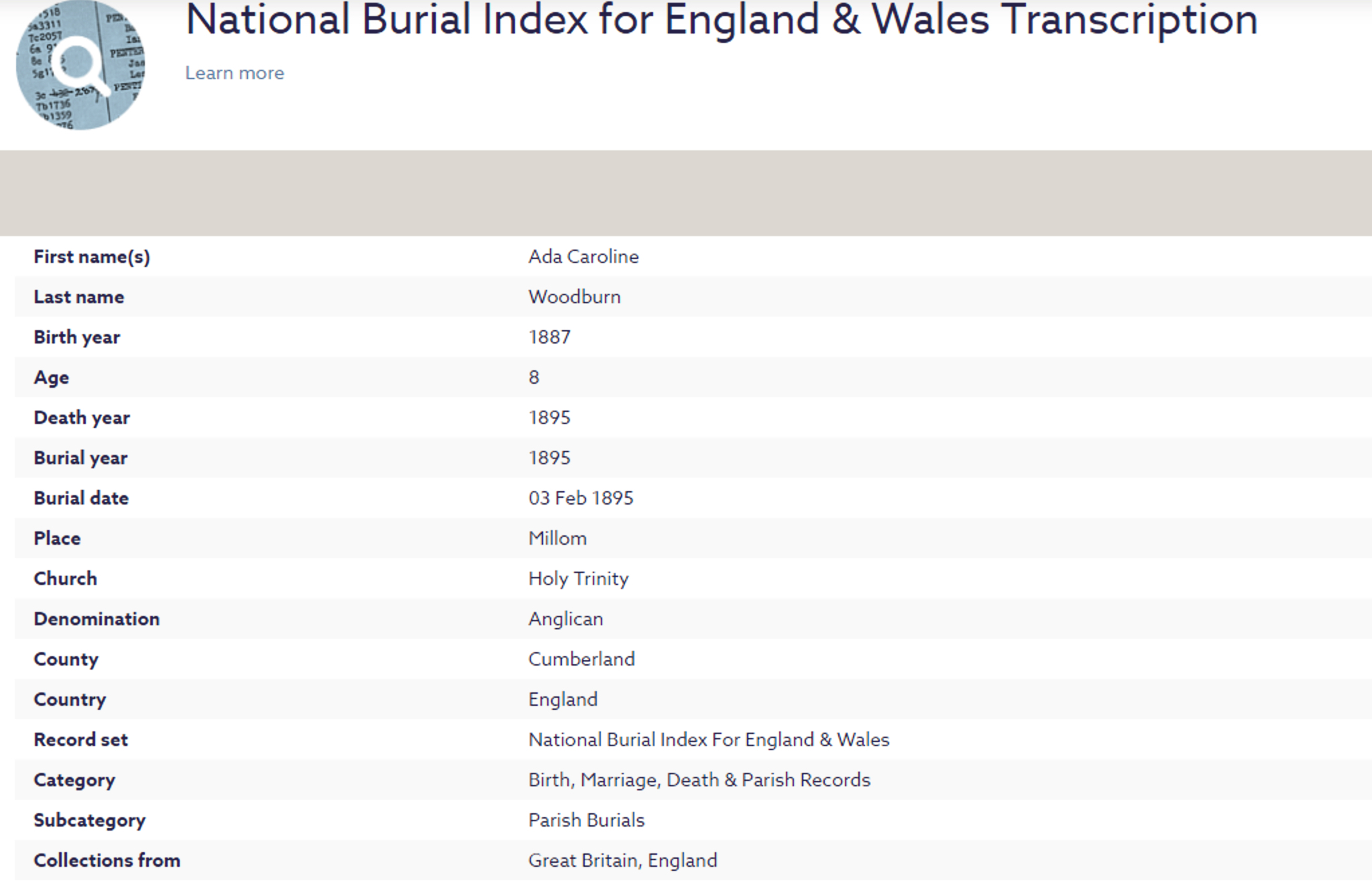Click the Woodburn last name value

[x=575, y=297]
